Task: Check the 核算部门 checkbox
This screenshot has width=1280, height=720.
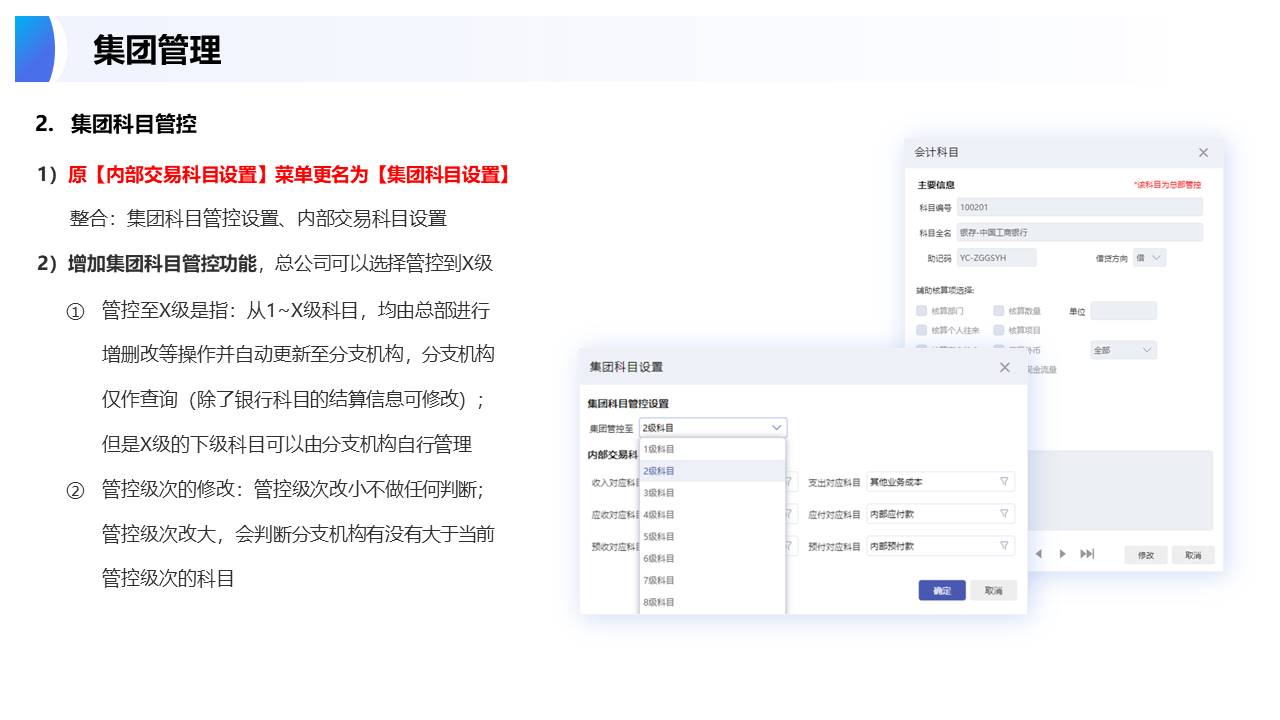Action: (x=922, y=311)
